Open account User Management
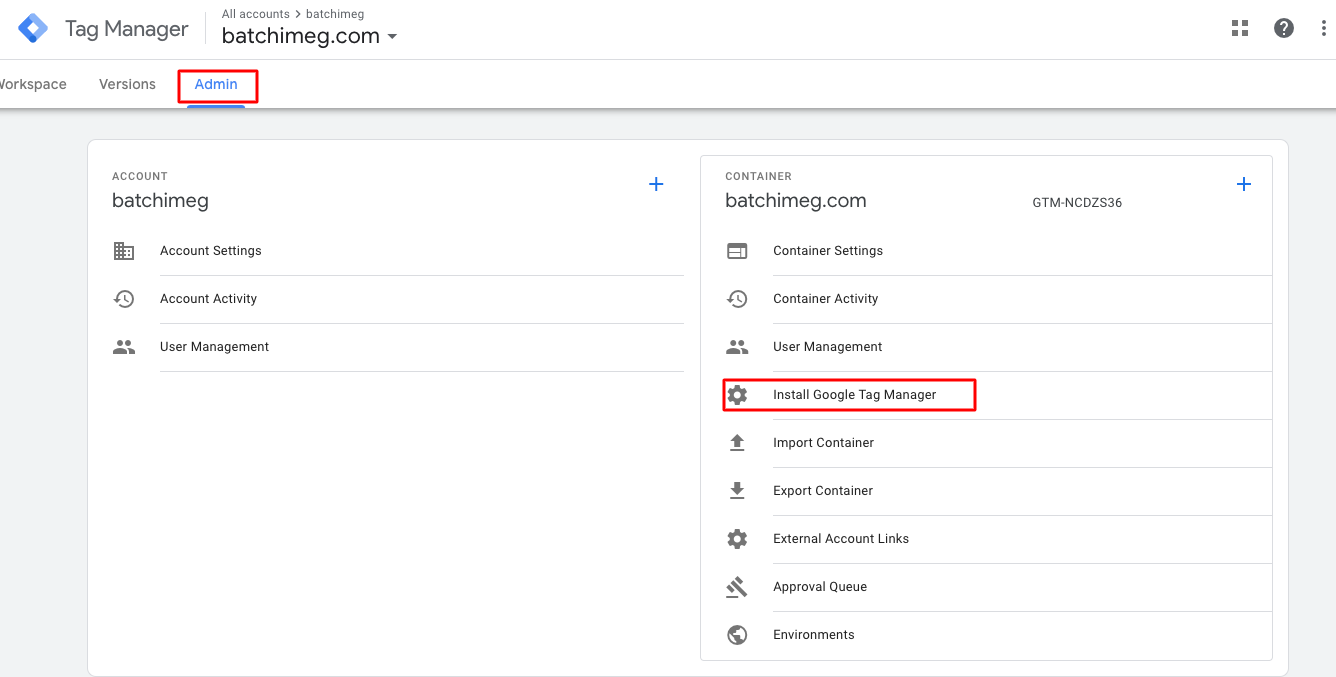The height and width of the screenshot is (677, 1336). click(x=214, y=347)
